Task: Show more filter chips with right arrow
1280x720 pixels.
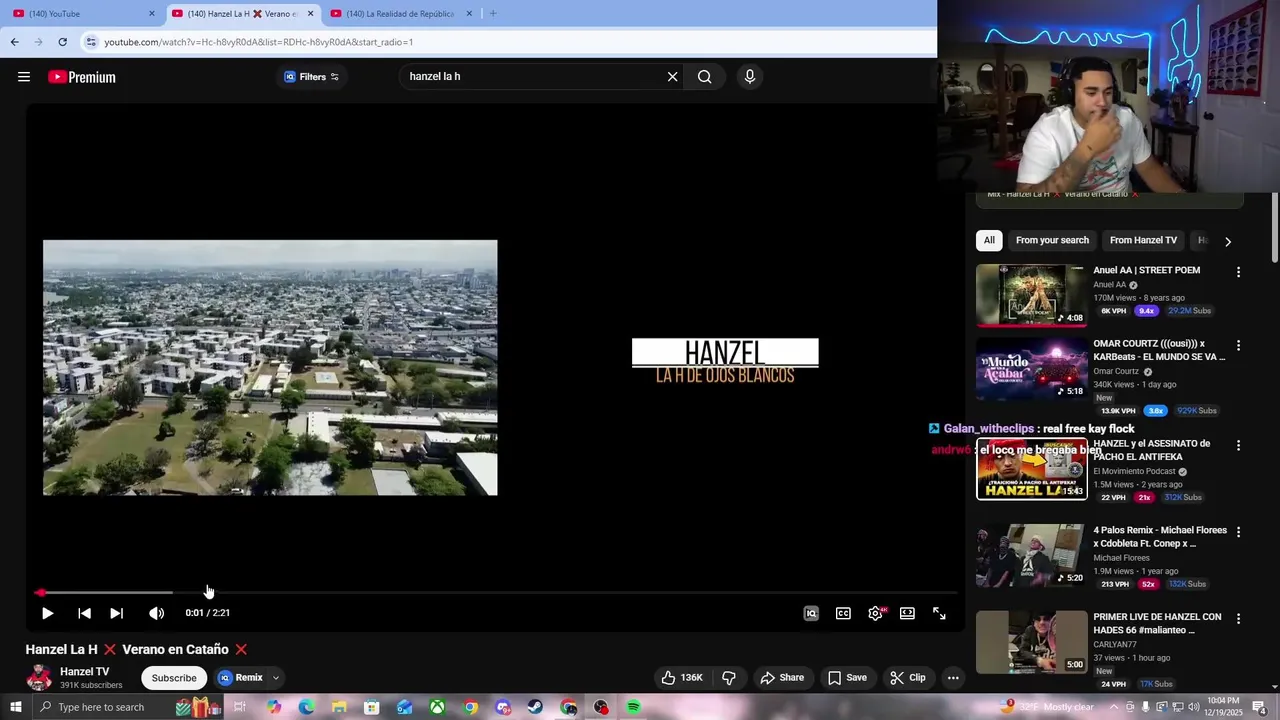Action: click(x=1228, y=241)
